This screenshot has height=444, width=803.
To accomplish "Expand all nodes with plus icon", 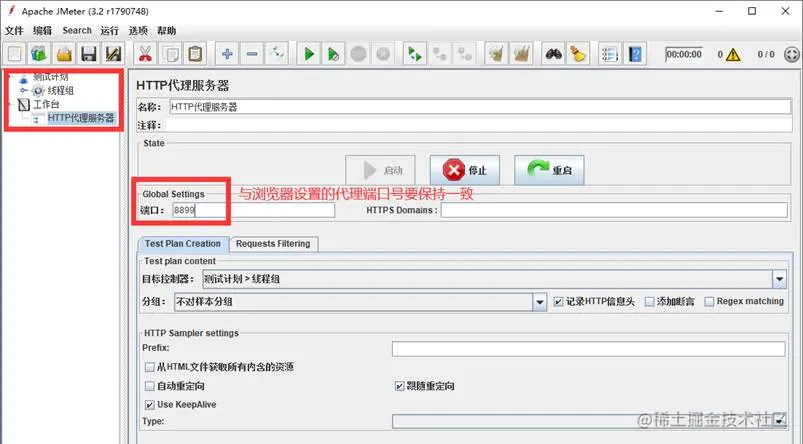I will coord(227,54).
